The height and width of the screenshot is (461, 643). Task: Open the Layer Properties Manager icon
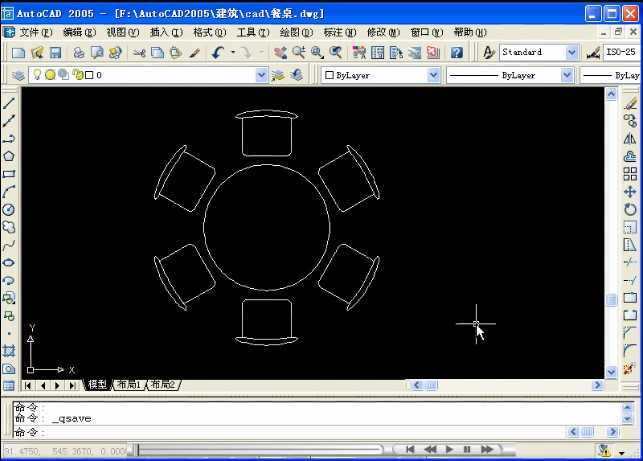[18, 75]
